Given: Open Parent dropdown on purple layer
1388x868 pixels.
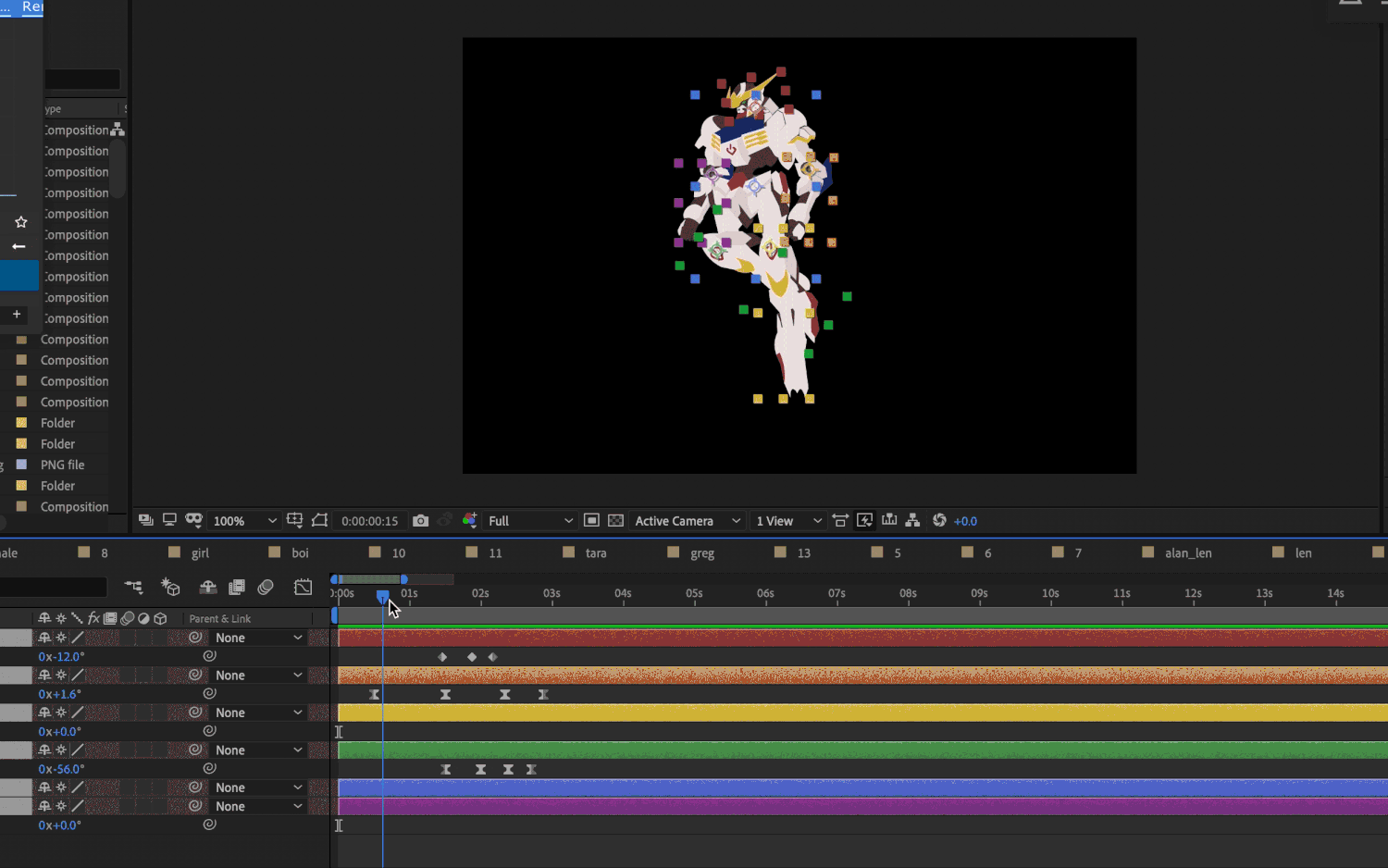Looking at the screenshot, I should click(x=258, y=806).
